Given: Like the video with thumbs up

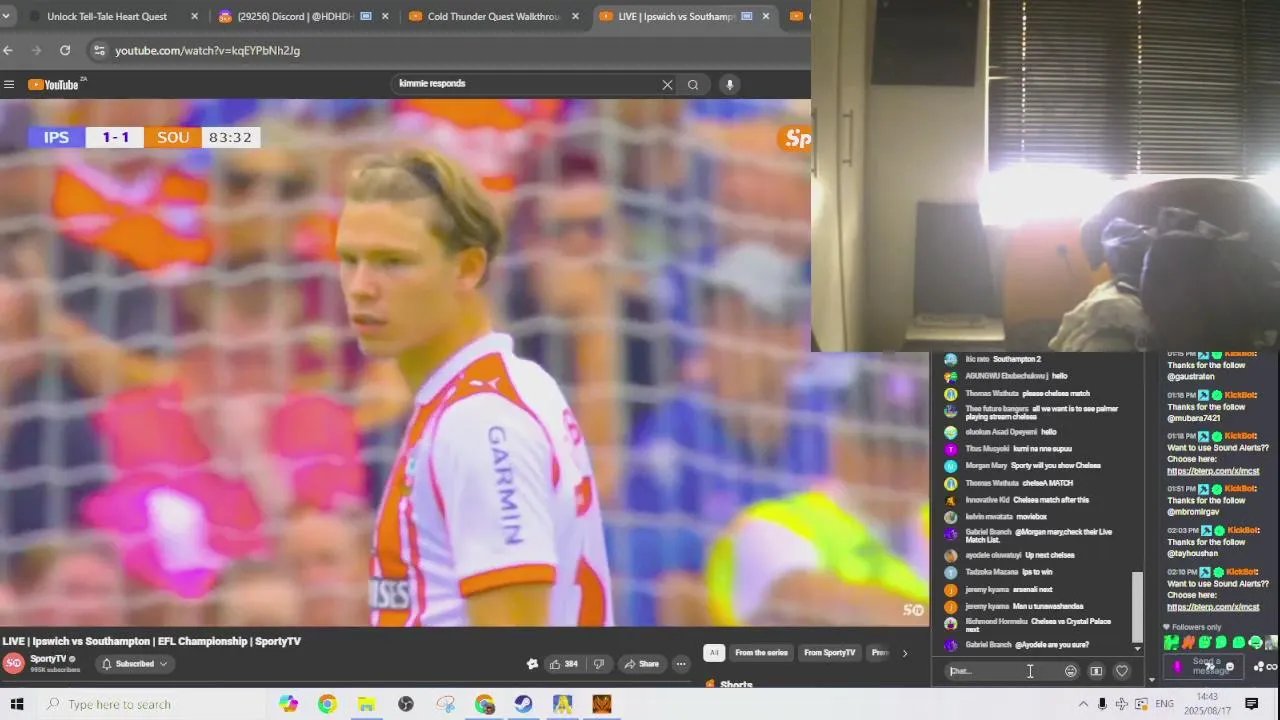Looking at the screenshot, I should [564, 664].
